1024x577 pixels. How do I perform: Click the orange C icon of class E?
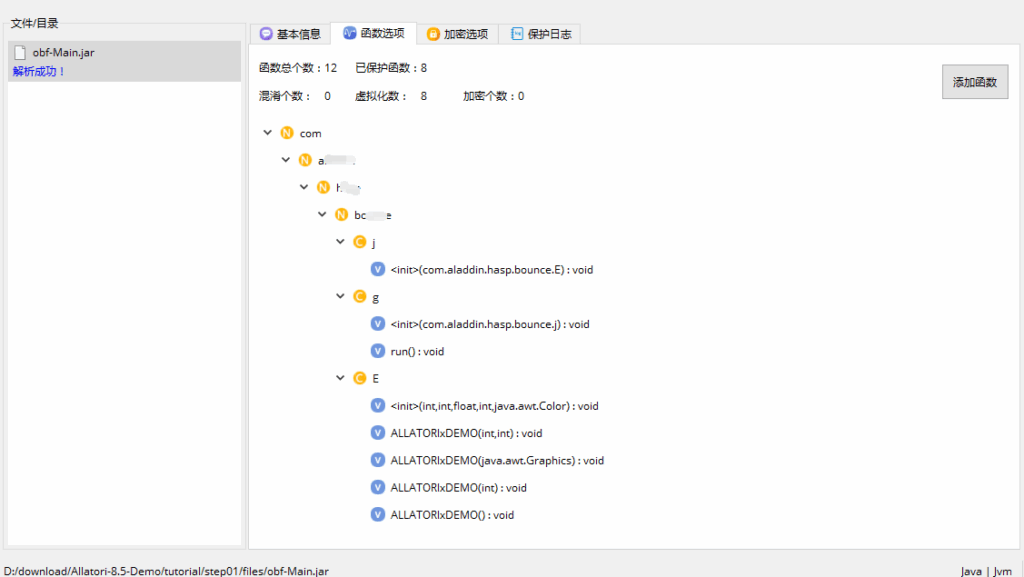(x=360, y=378)
